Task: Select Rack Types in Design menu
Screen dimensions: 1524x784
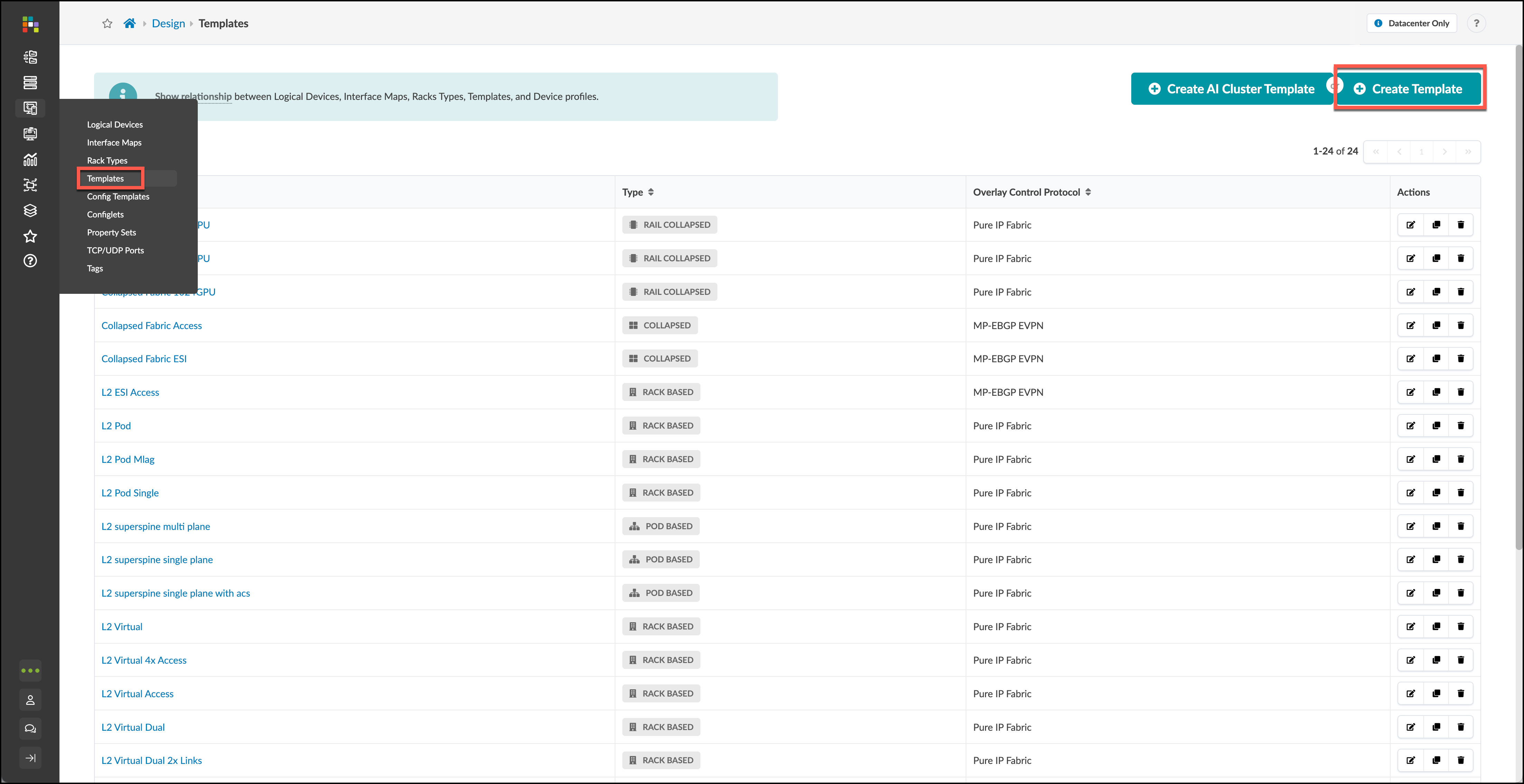Action: [x=107, y=160]
